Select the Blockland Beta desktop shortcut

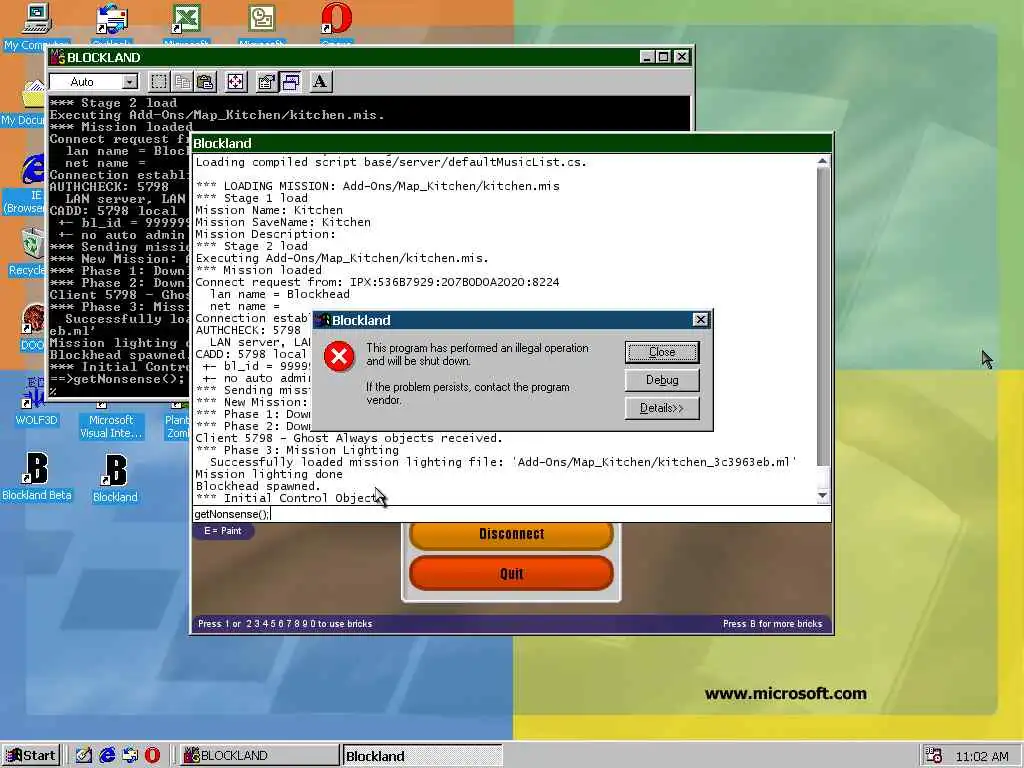[x=36, y=477]
